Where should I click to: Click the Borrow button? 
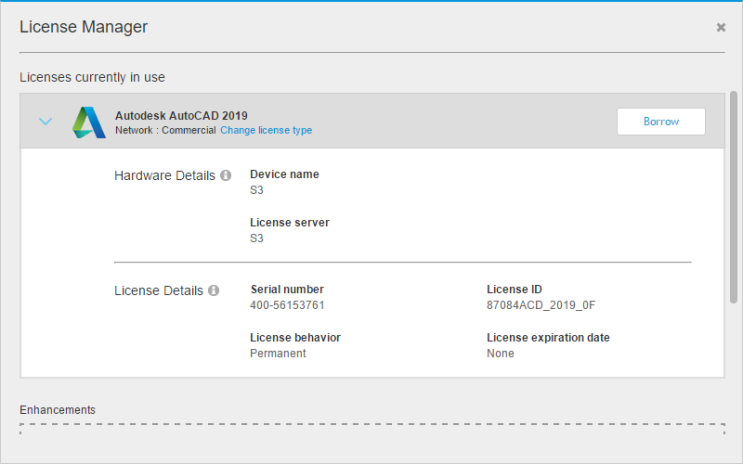[x=661, y=121]
